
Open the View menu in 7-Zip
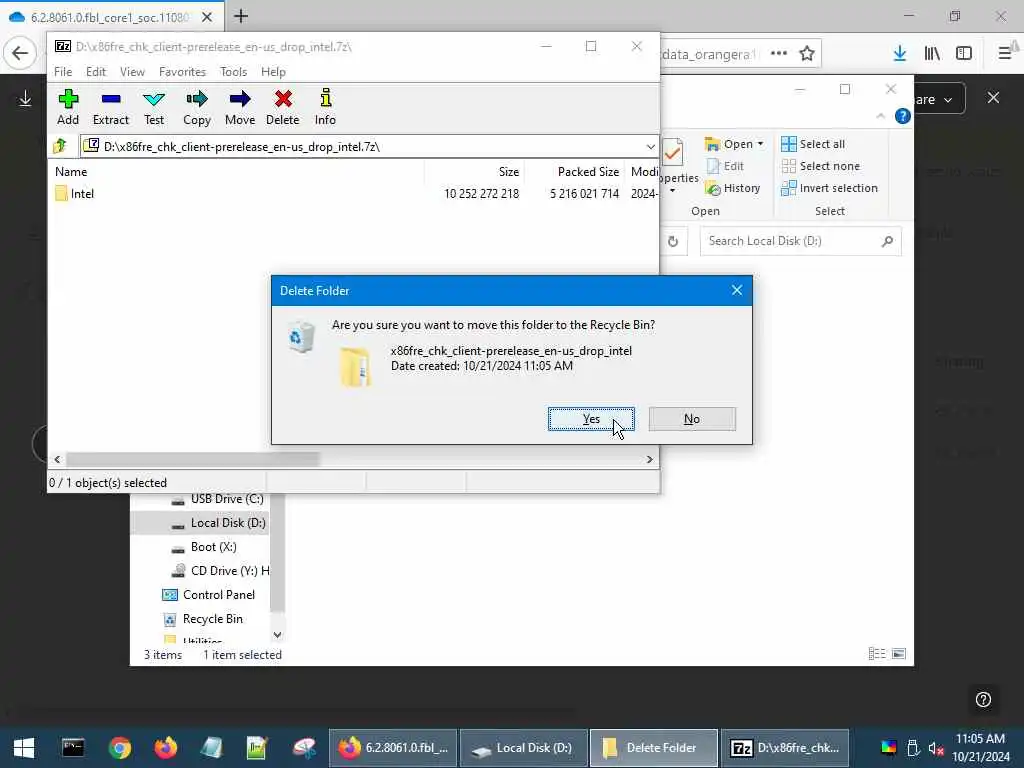132,72
